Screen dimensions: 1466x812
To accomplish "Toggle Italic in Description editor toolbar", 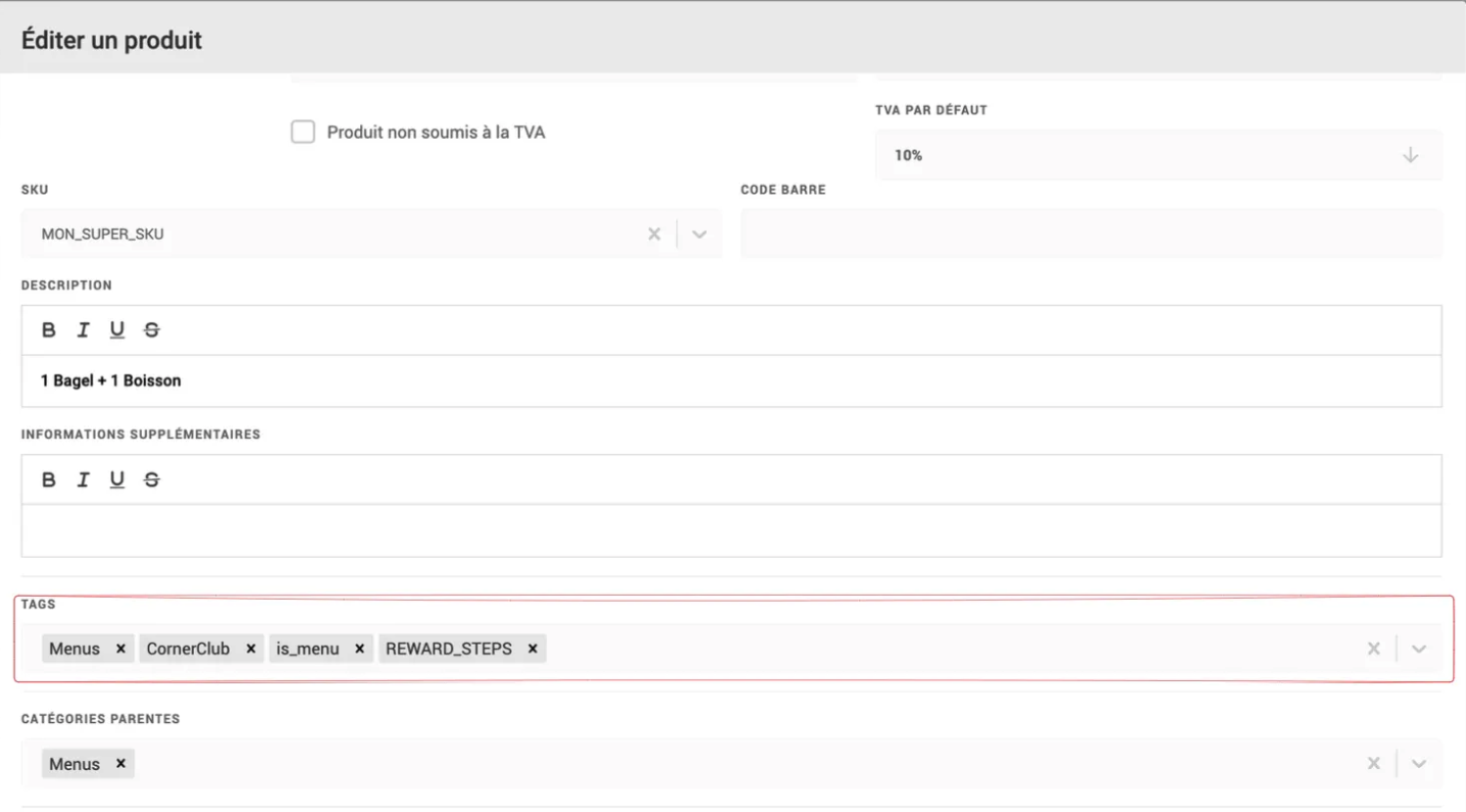I will point(83,330).
